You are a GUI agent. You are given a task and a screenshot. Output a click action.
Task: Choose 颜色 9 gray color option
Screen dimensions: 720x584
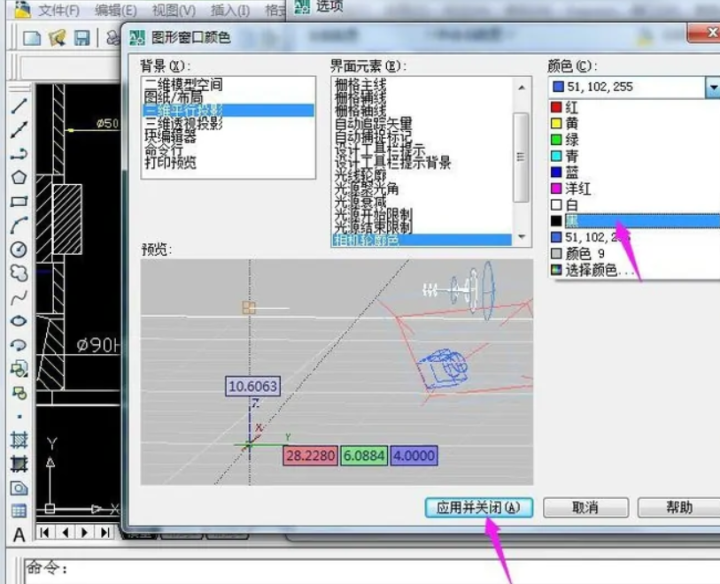click(x=635, y=253)
